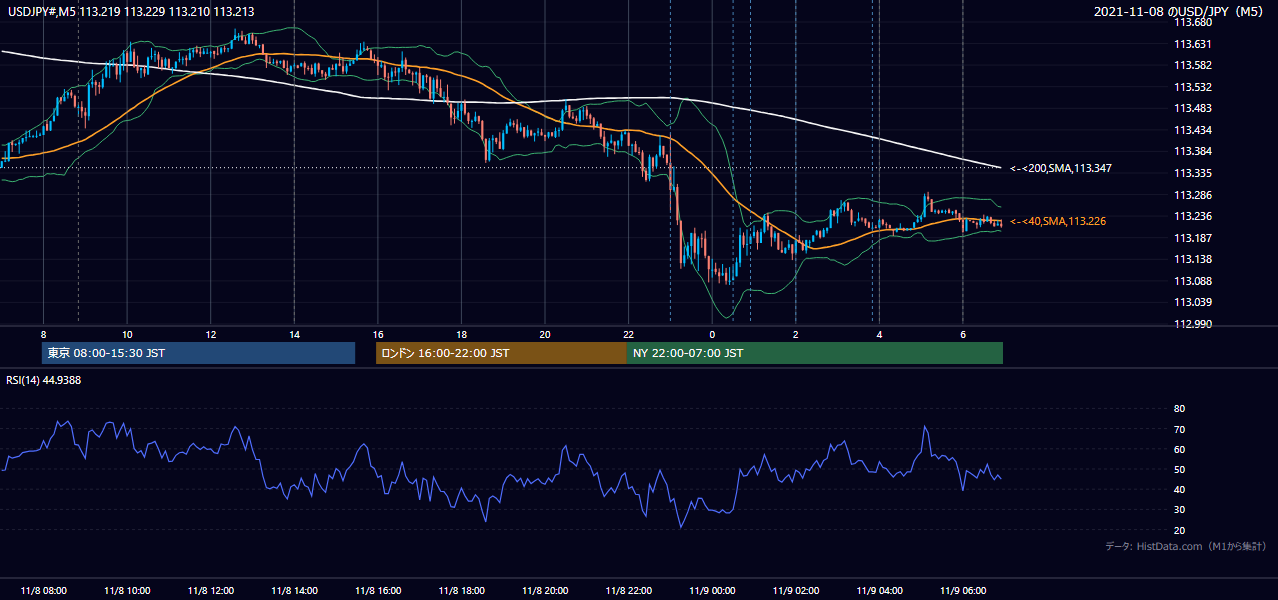Click the 11/9 04:00 bottom time label

pos(879,590)
